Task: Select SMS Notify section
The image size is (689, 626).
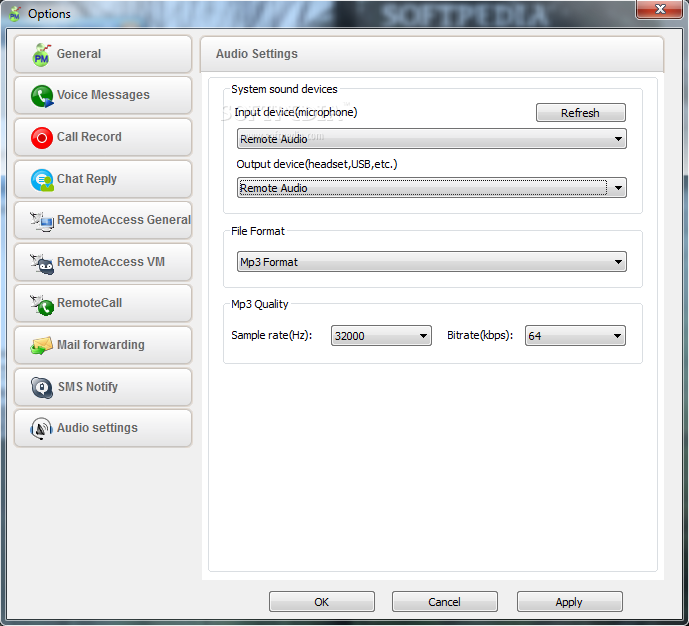Action: click(103, 387)
